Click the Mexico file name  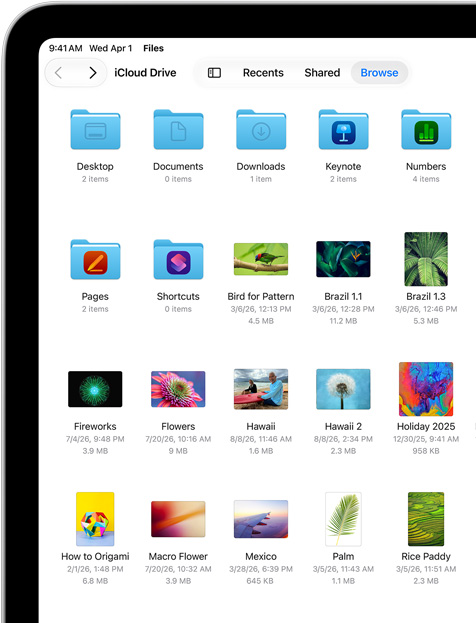[261, 556]
